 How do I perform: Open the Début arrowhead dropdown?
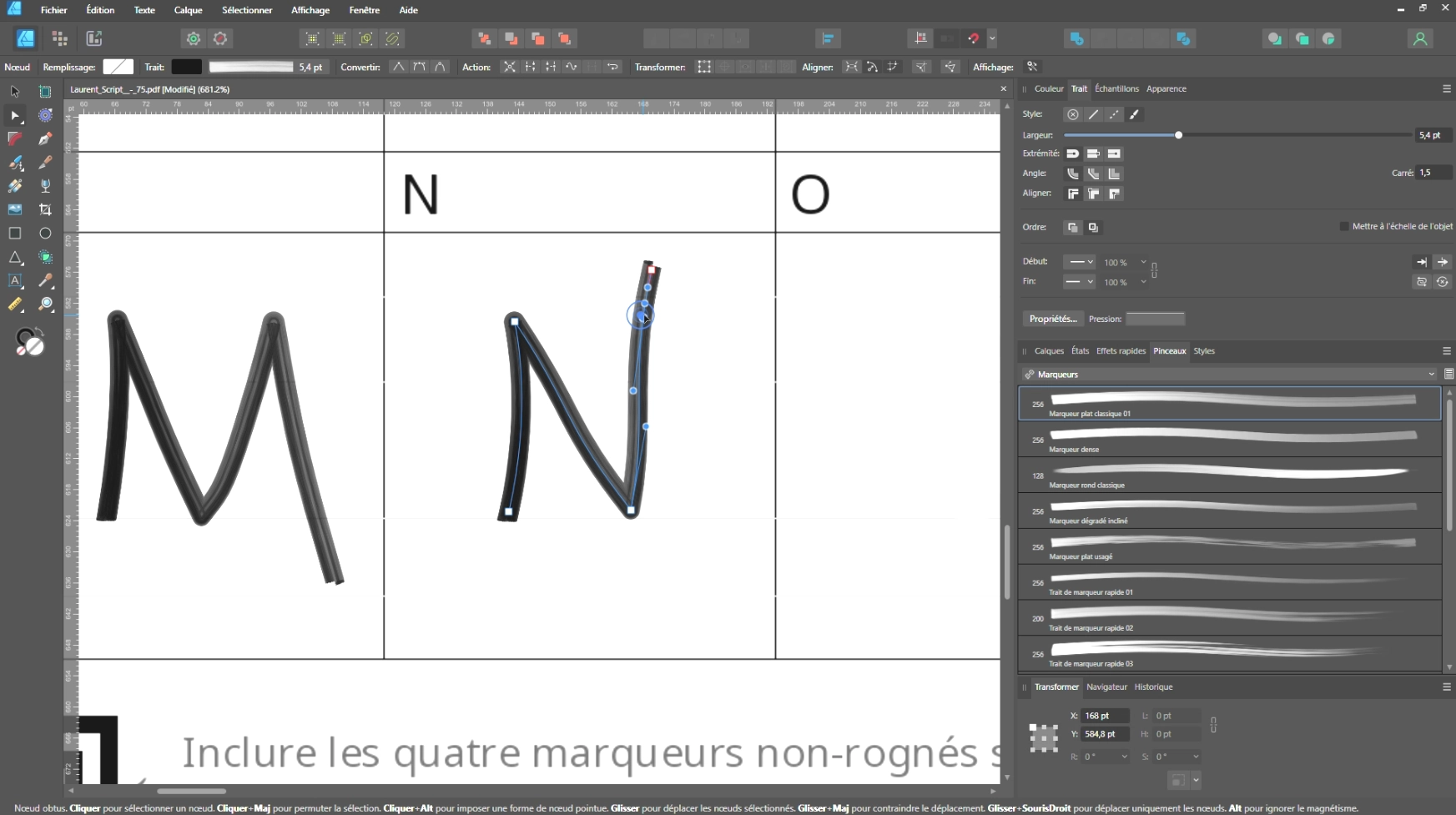point(1080,262)
